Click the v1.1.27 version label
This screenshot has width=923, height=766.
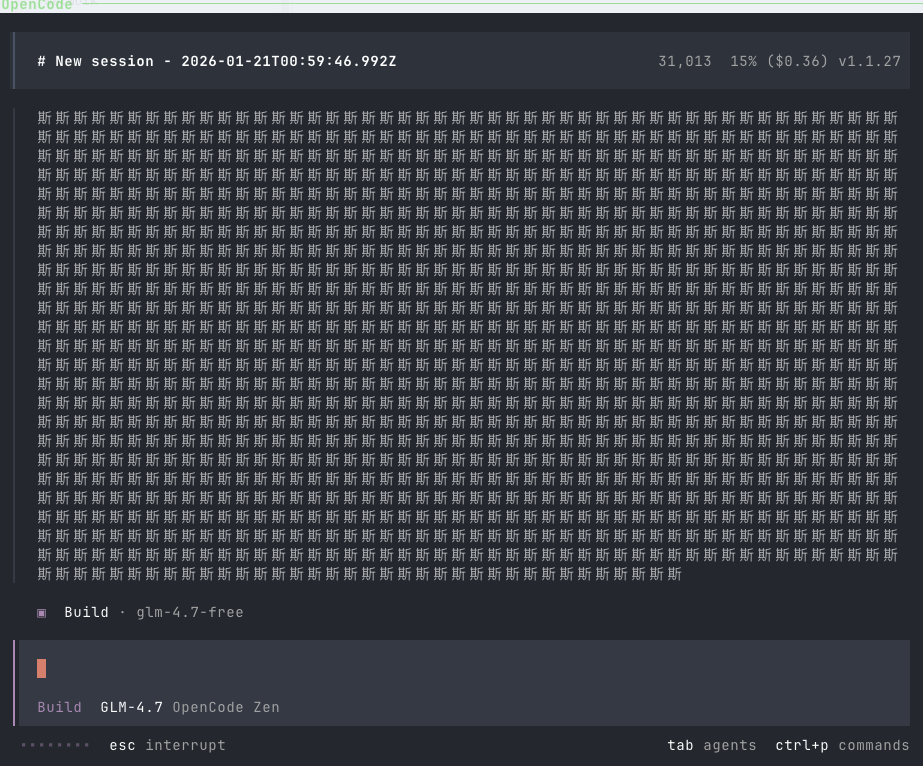(869, 61)
